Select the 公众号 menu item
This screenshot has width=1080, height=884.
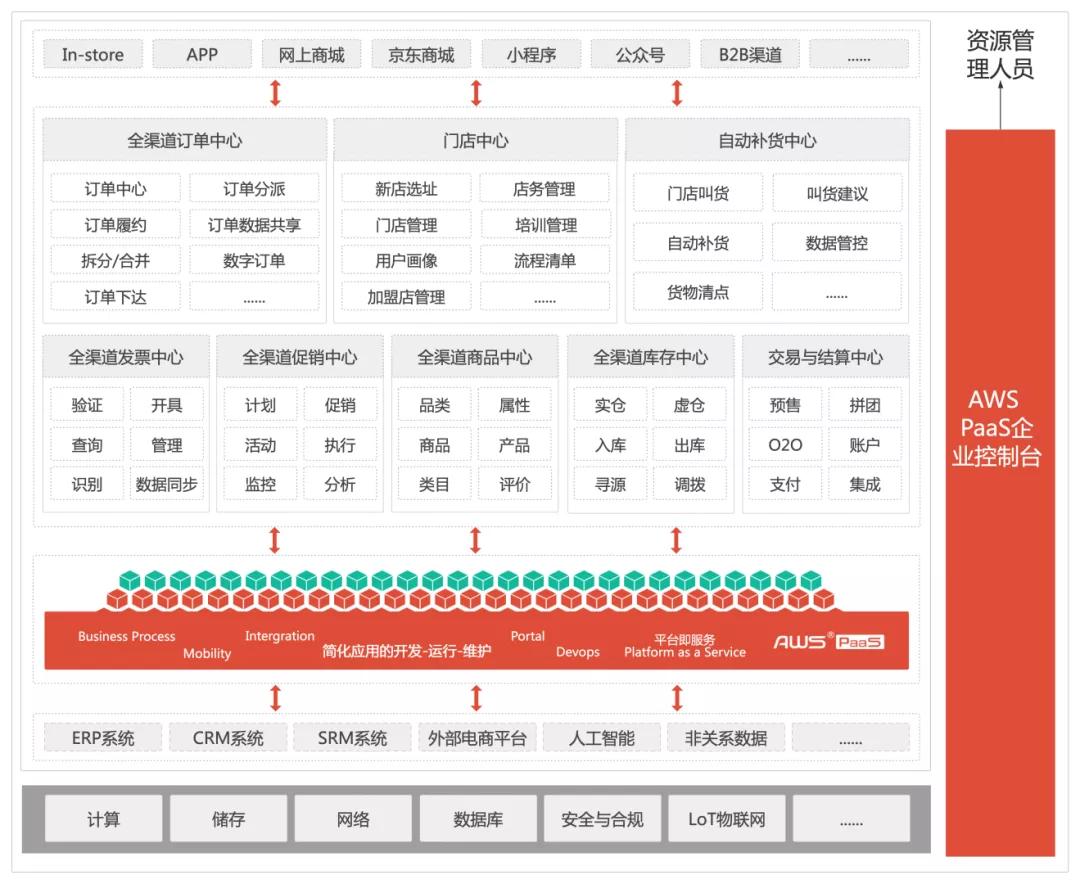(640, 54)
